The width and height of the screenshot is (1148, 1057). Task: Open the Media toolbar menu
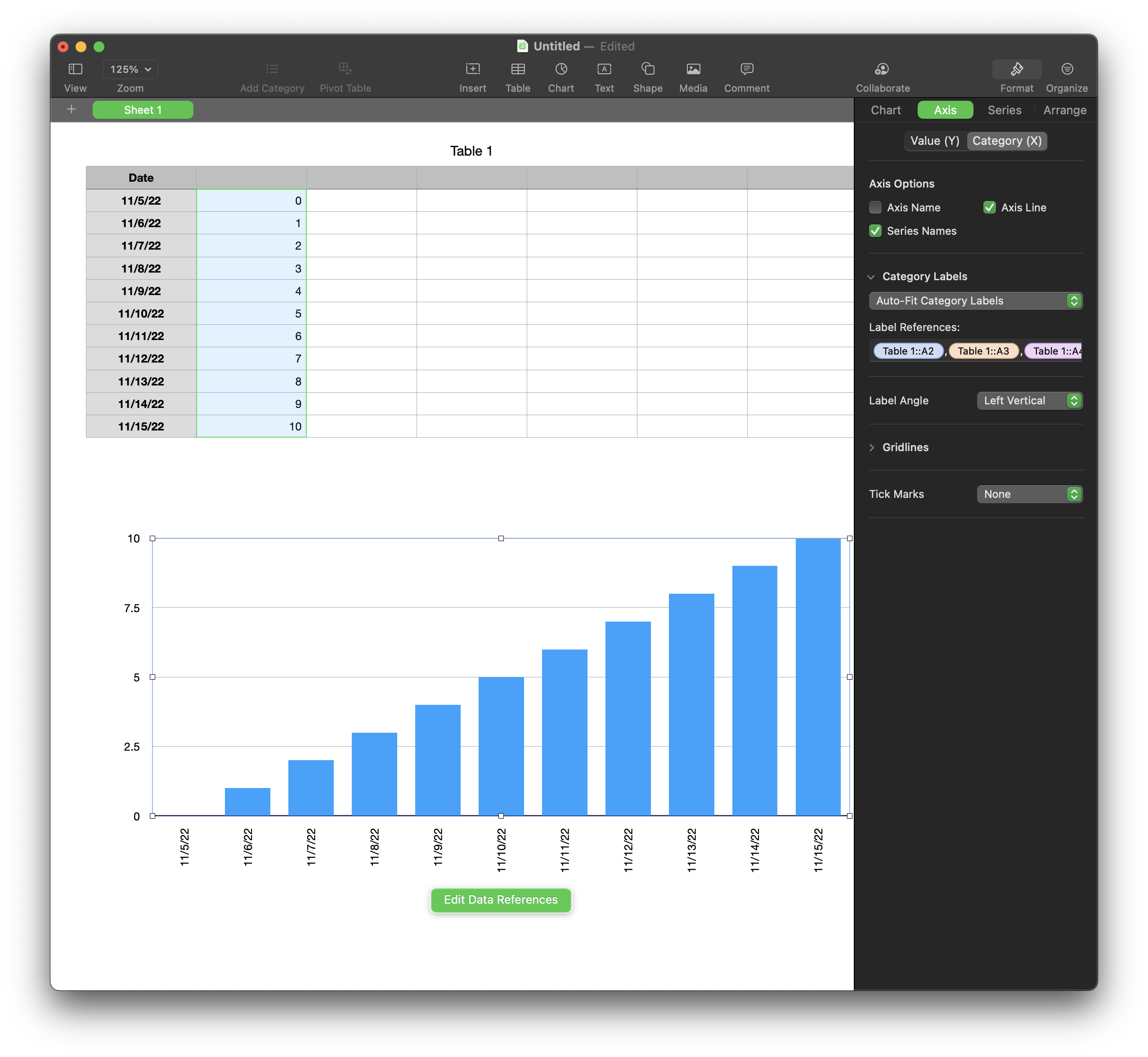[693, 70]
